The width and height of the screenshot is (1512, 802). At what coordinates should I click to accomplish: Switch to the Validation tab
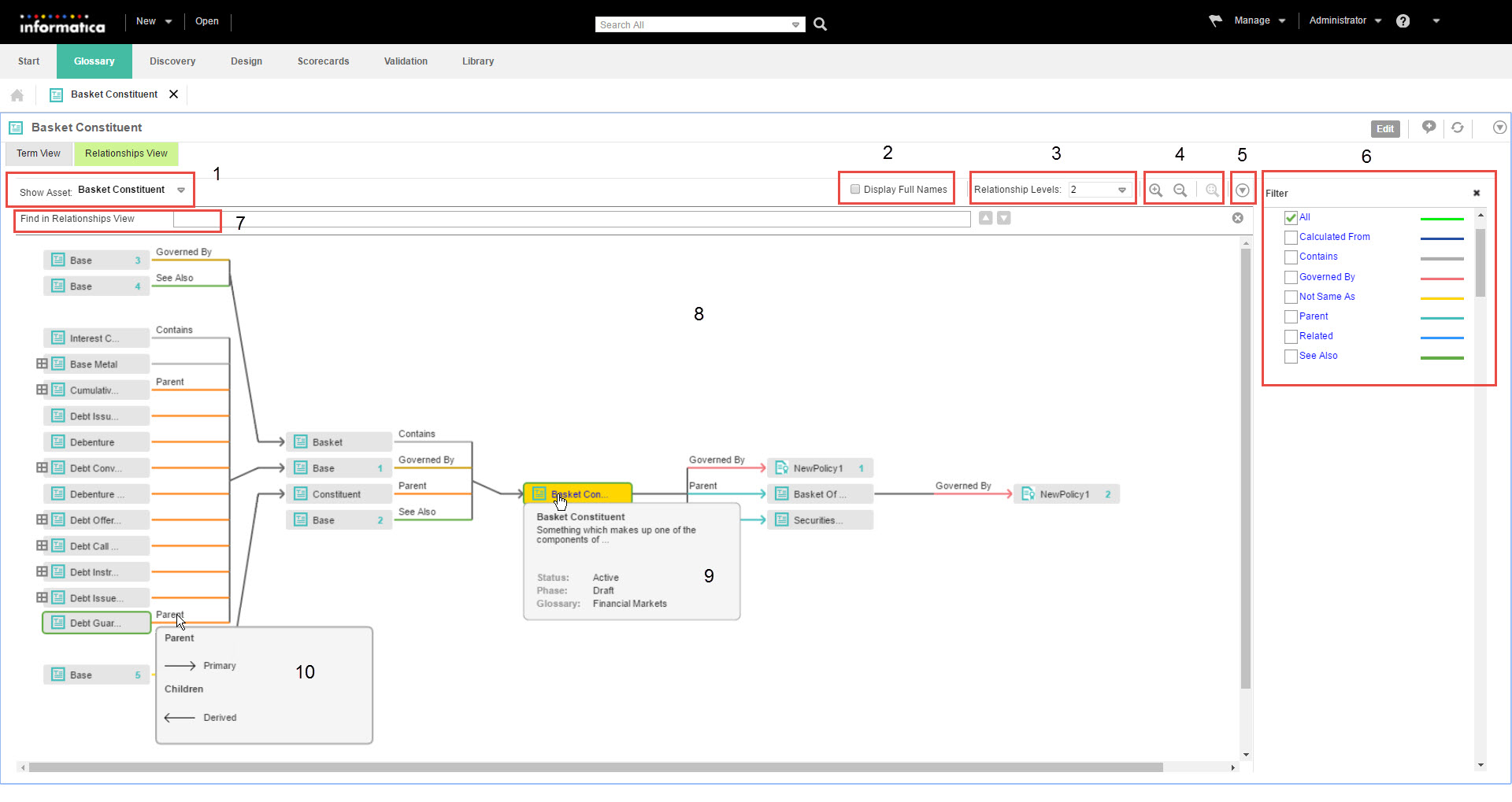(x=406, y=61)
